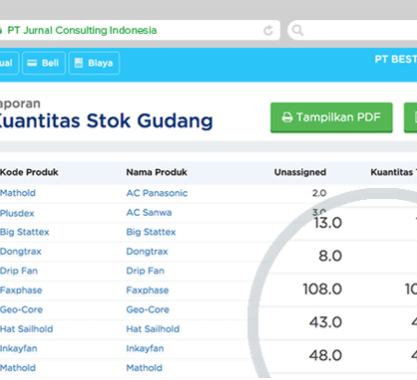The width and height of the screenshot is (417, 380).
Task: Click the PT BEST company name
Action: (396, 59)
